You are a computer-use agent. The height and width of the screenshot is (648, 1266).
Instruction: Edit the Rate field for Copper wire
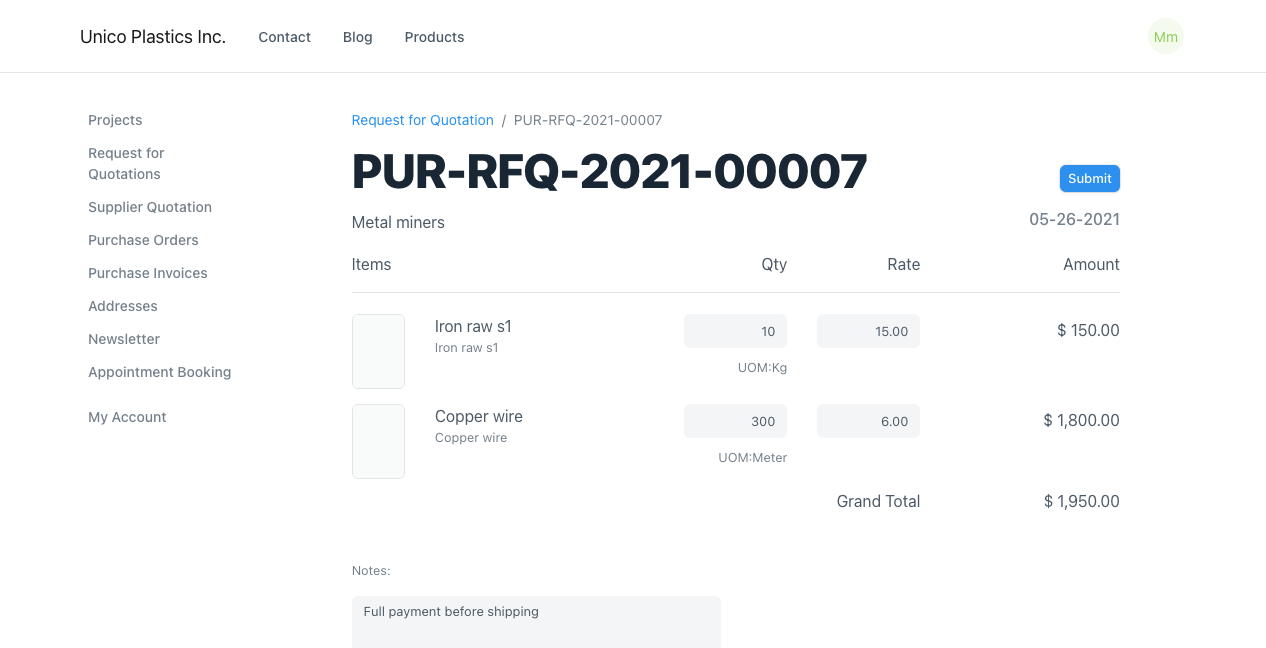pos(868,421)
